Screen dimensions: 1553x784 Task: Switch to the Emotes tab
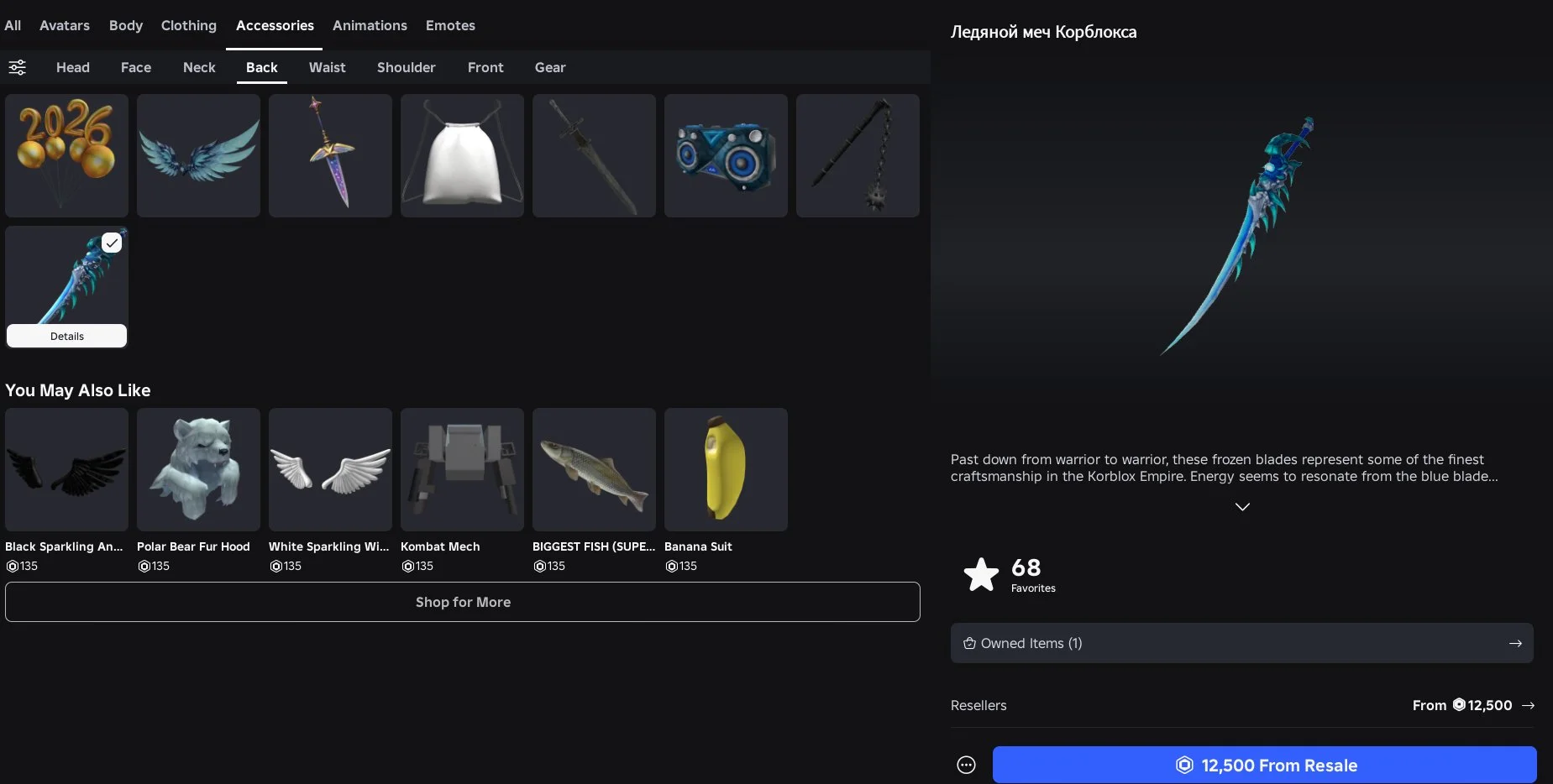coord(450,25)
